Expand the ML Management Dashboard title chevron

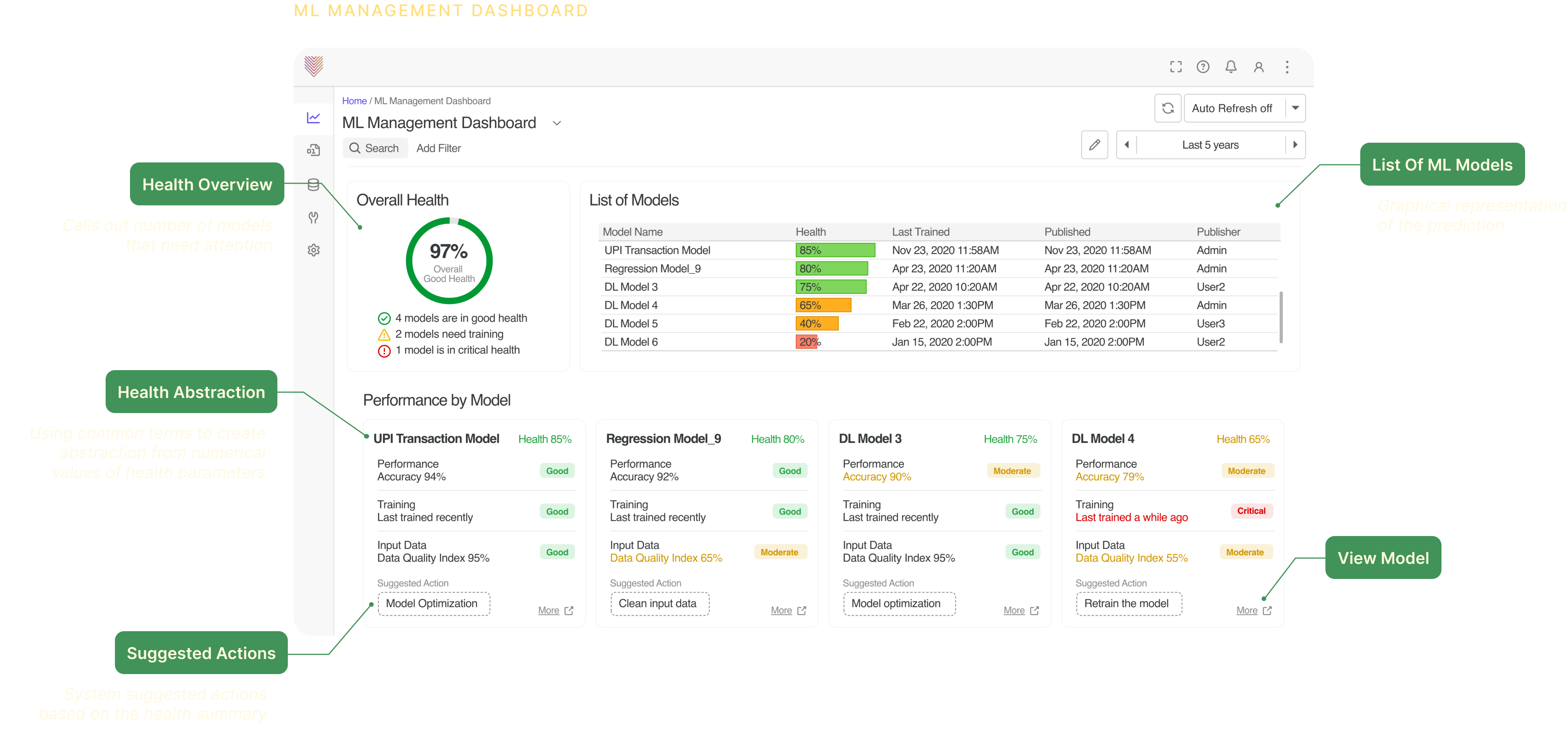[556, 123]
